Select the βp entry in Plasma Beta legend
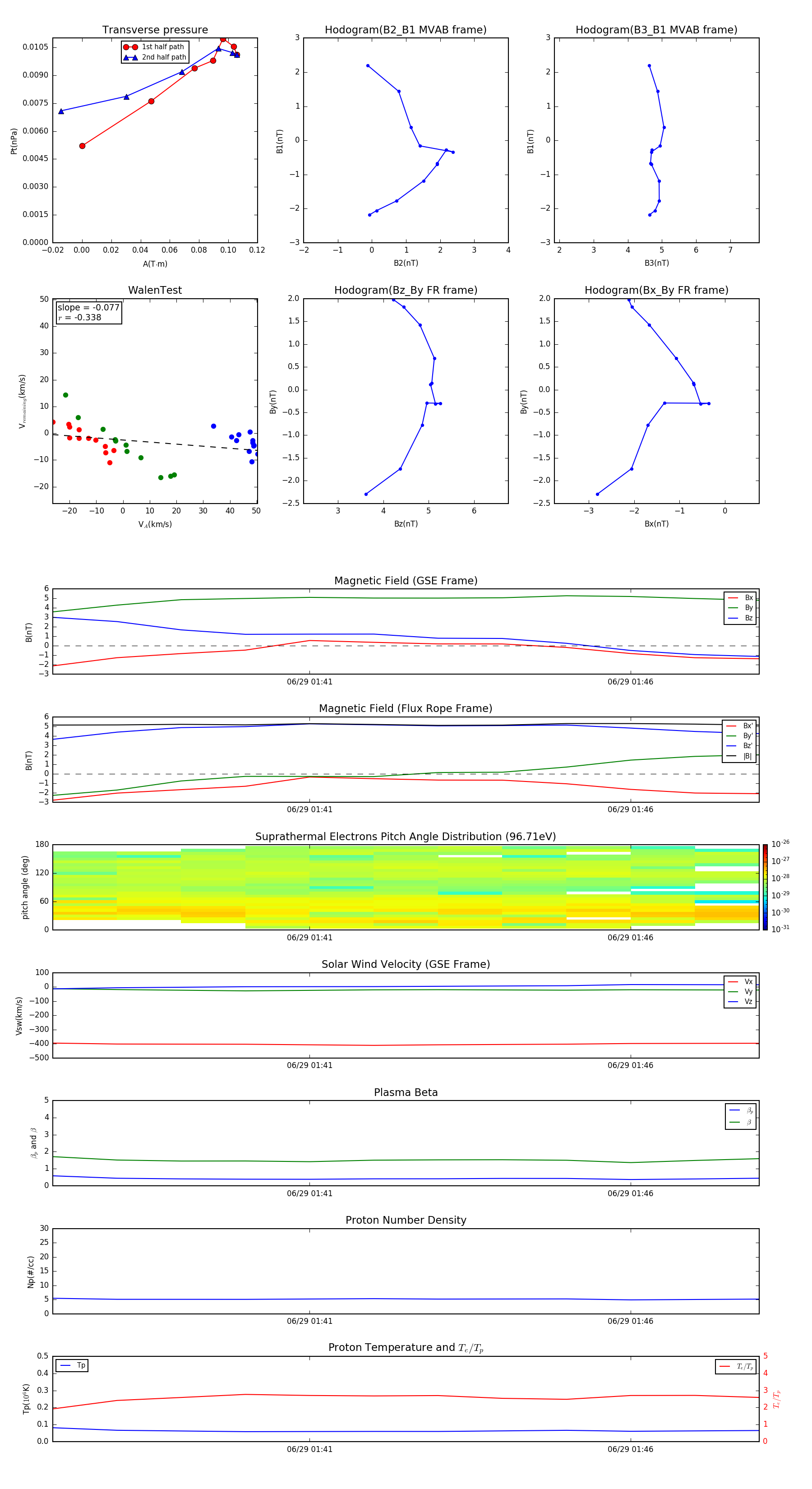 741,1110
